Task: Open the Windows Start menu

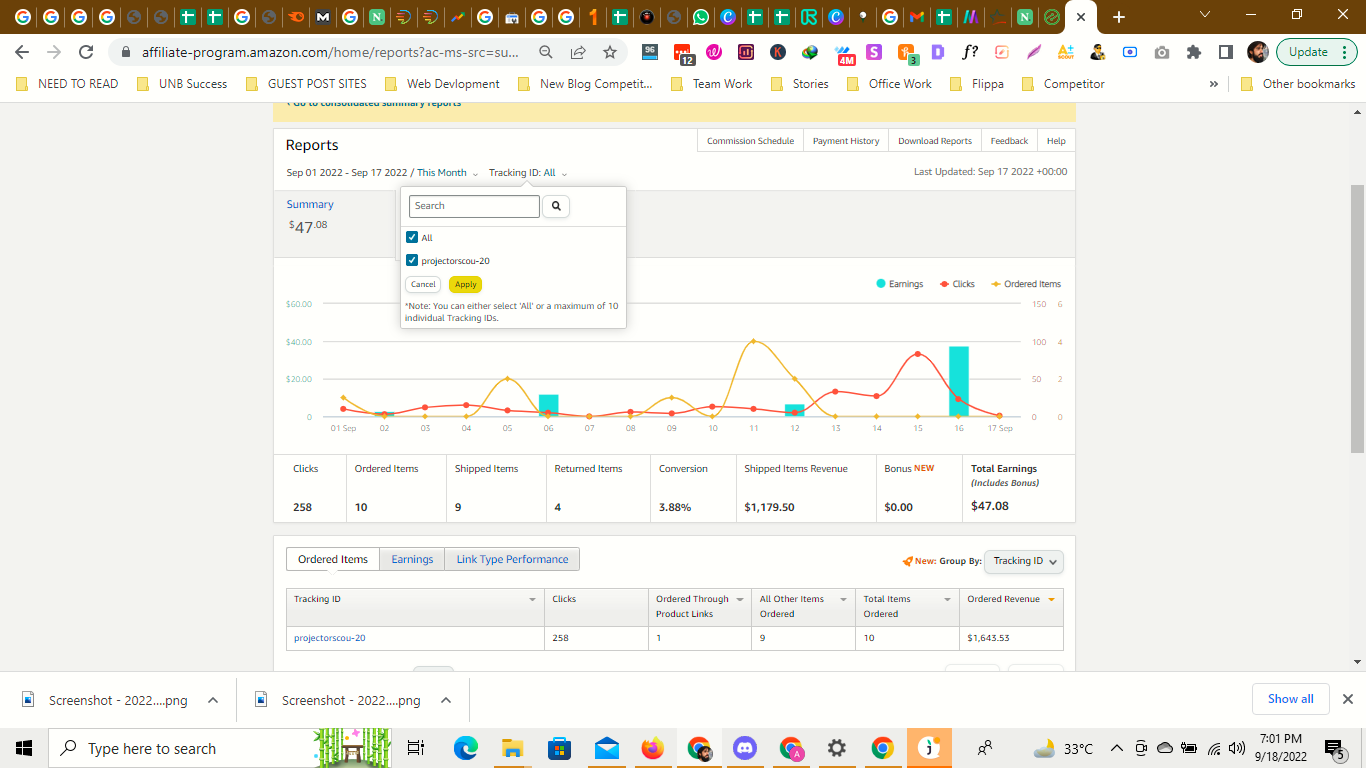Action: coord(24,748)
